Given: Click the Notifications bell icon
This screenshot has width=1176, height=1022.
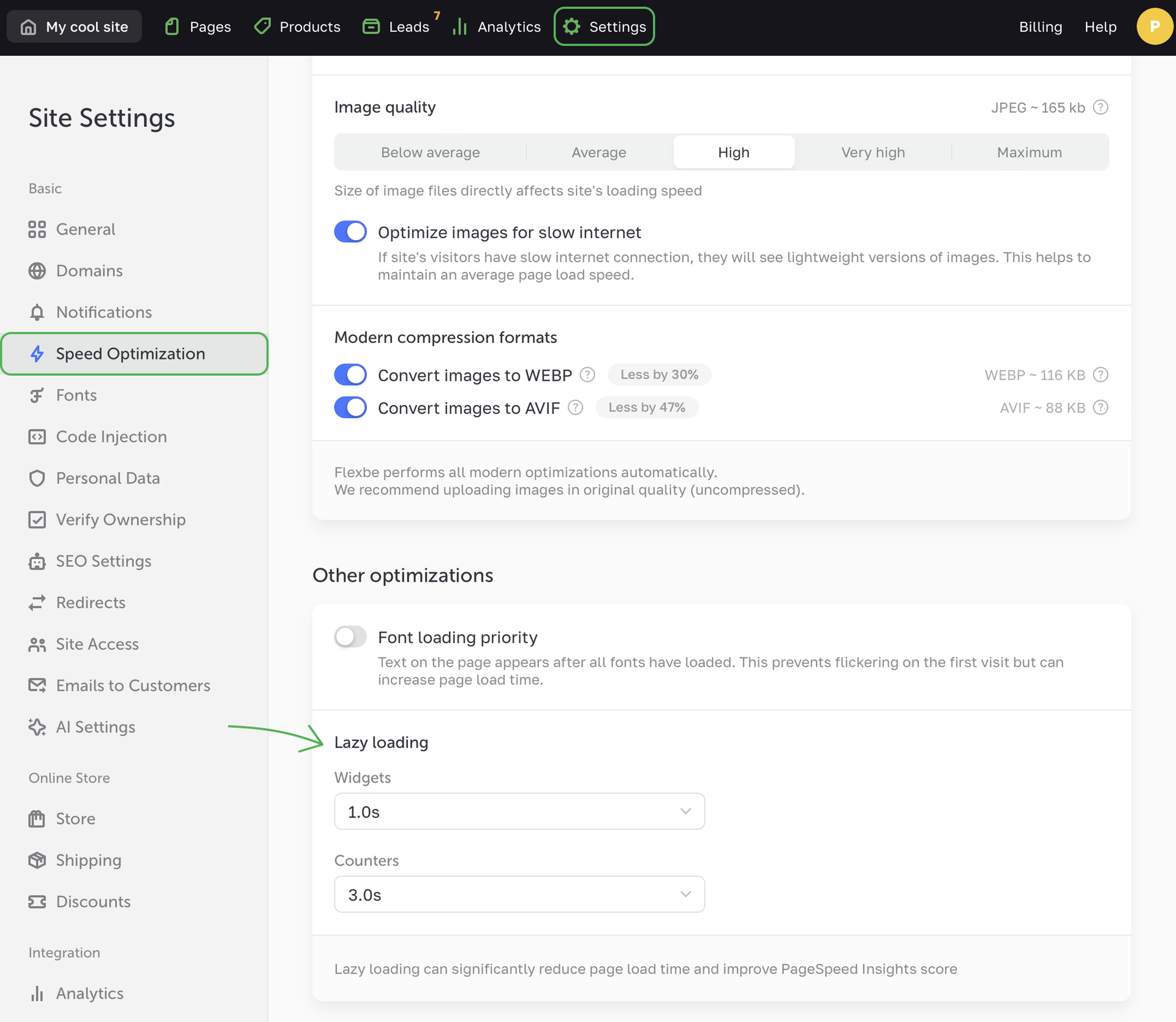Looking at the screenshot, I should point(37,312).
